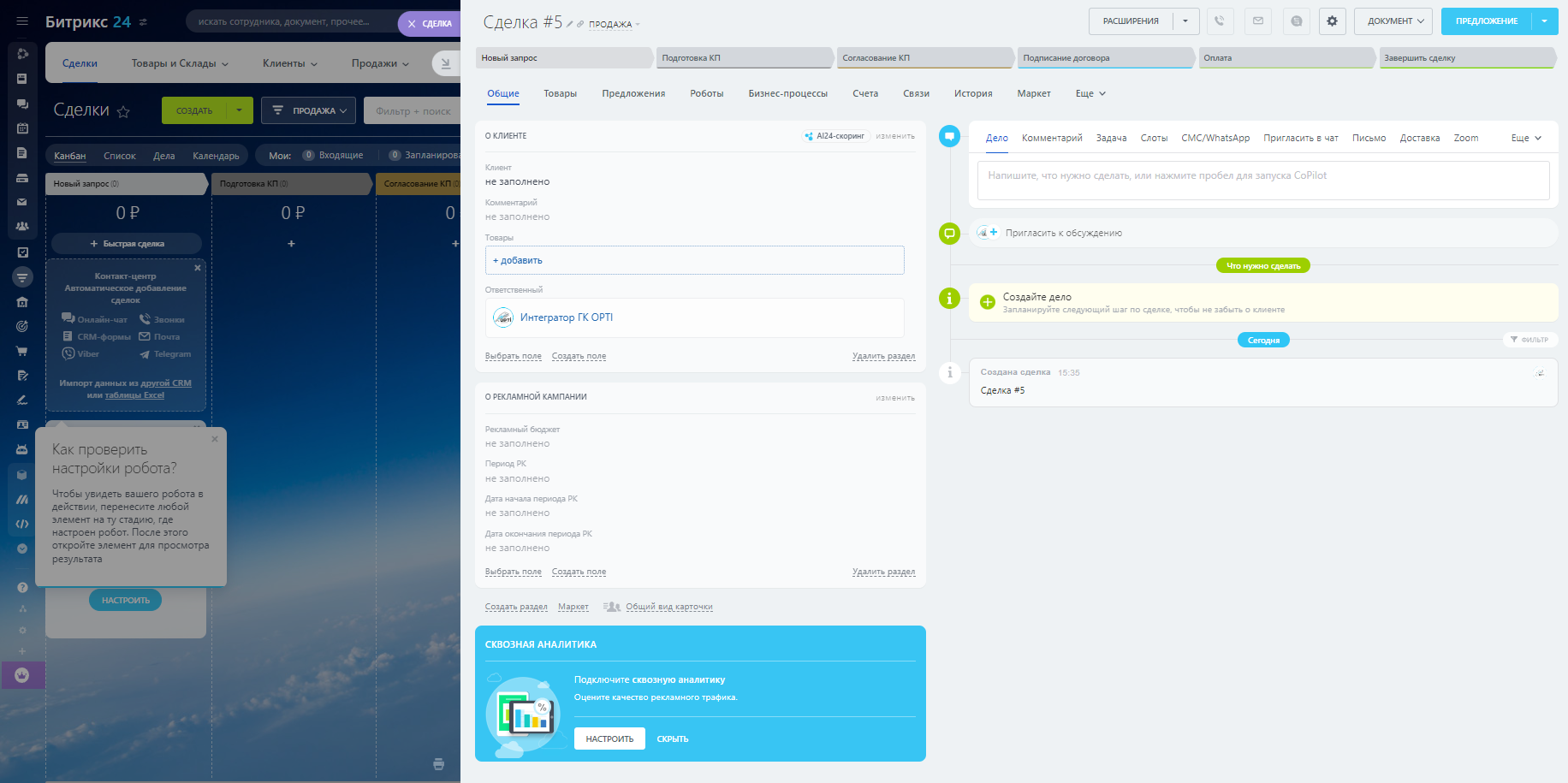Viewport: 1568px width, 783px height.
Task: Toggle the ФИЛЬТР button in timeline
Action: point(1529,340)
